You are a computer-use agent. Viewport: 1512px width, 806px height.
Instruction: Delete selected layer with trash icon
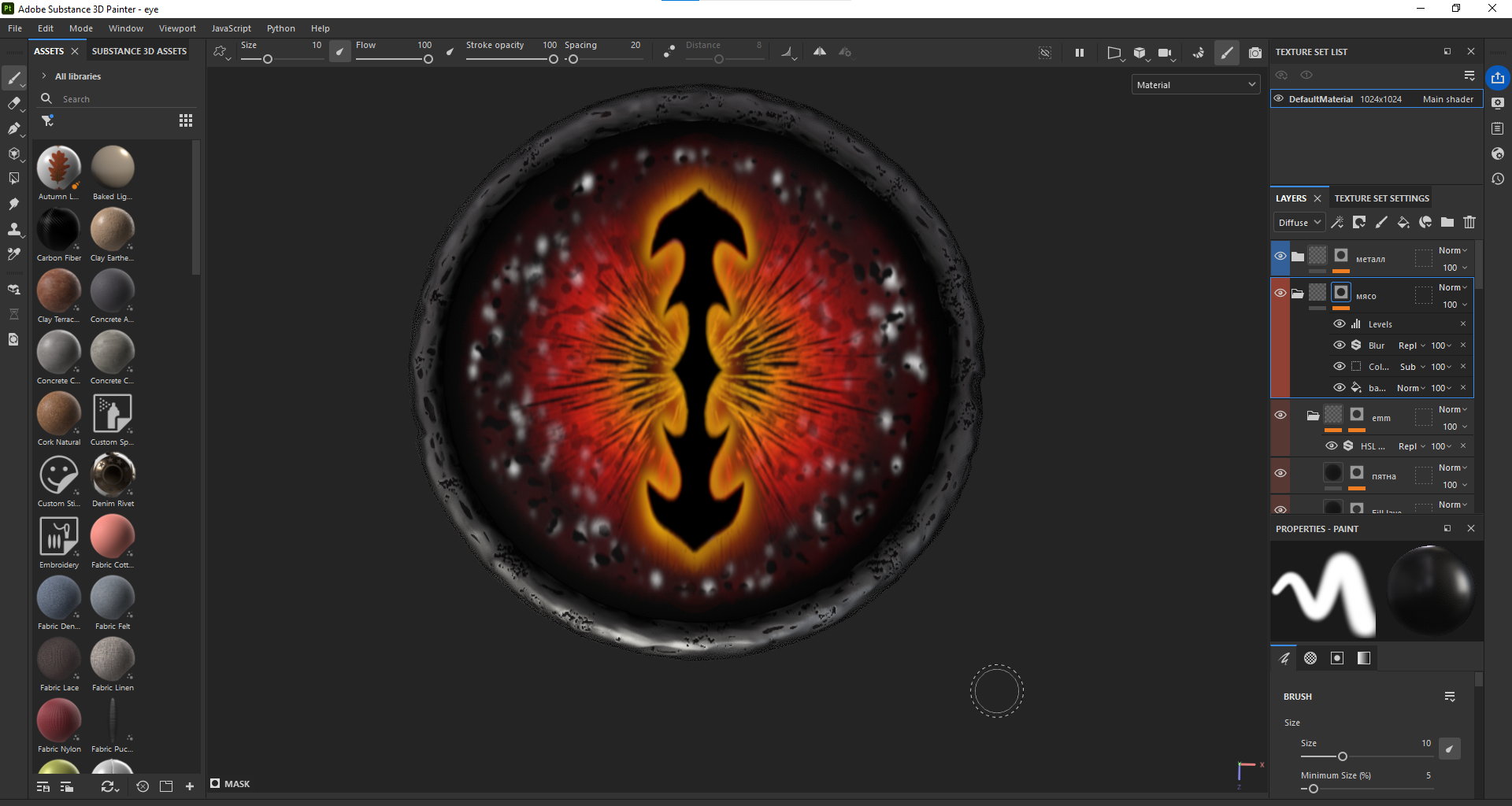1469,223
